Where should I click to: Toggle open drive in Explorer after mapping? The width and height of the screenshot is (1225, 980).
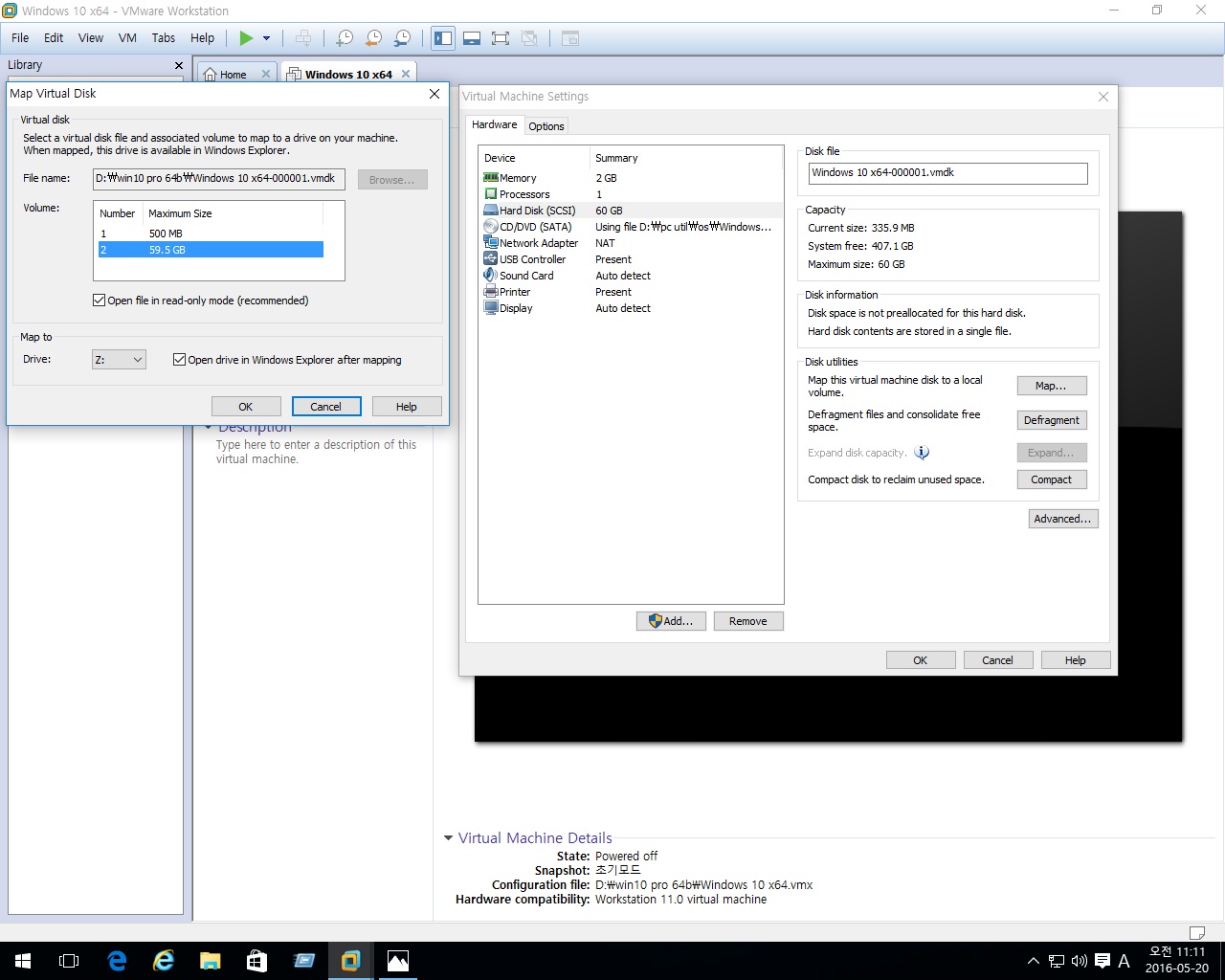[x=179, y=360]
